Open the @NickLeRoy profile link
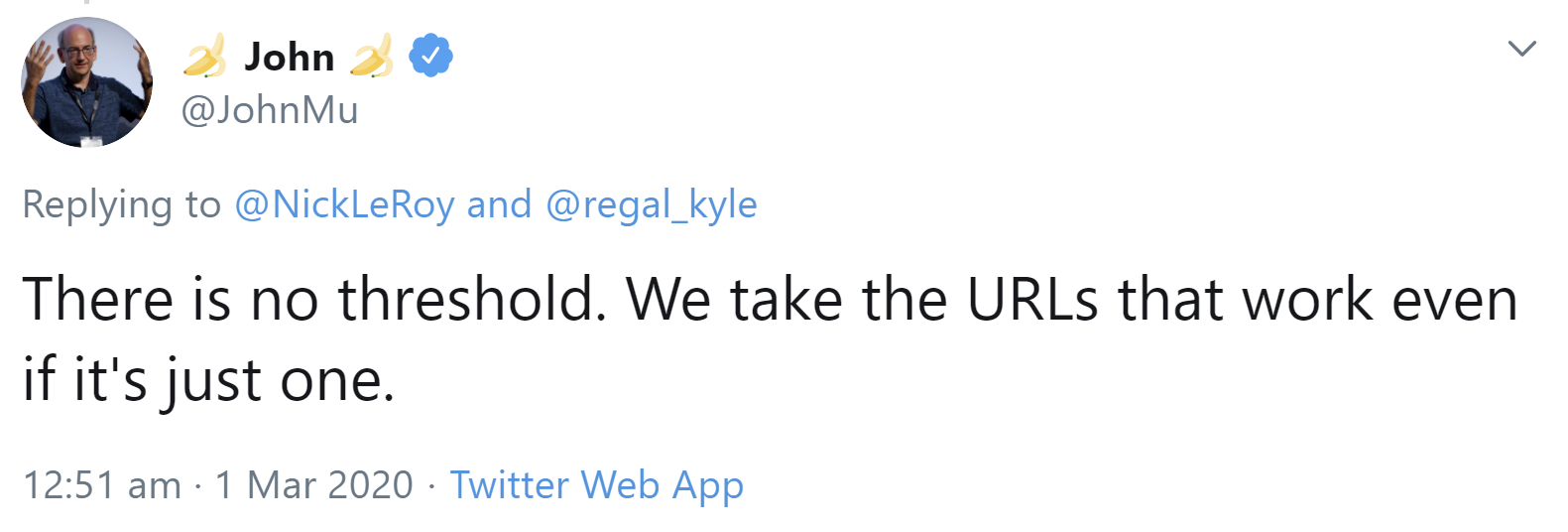The height and width of the screenshot is (532, 1568). point(344,204)
